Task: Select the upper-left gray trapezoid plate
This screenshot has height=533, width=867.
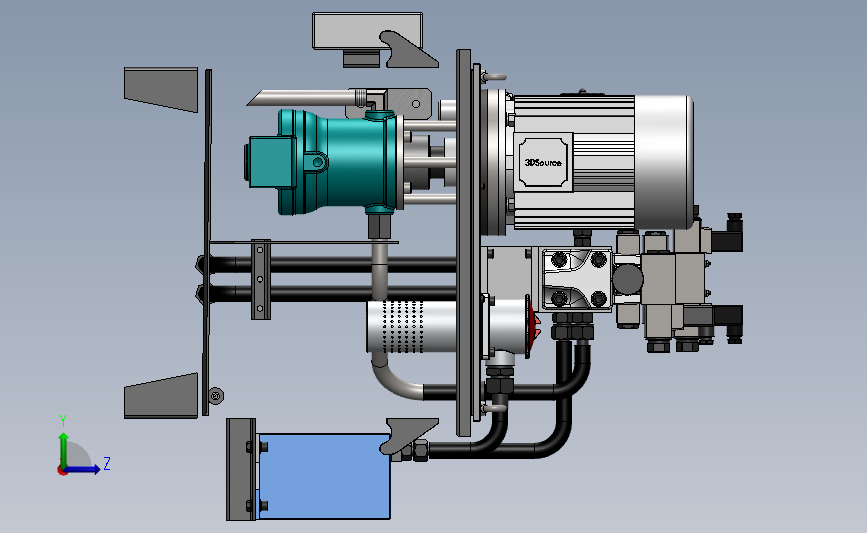Action: 161,90
